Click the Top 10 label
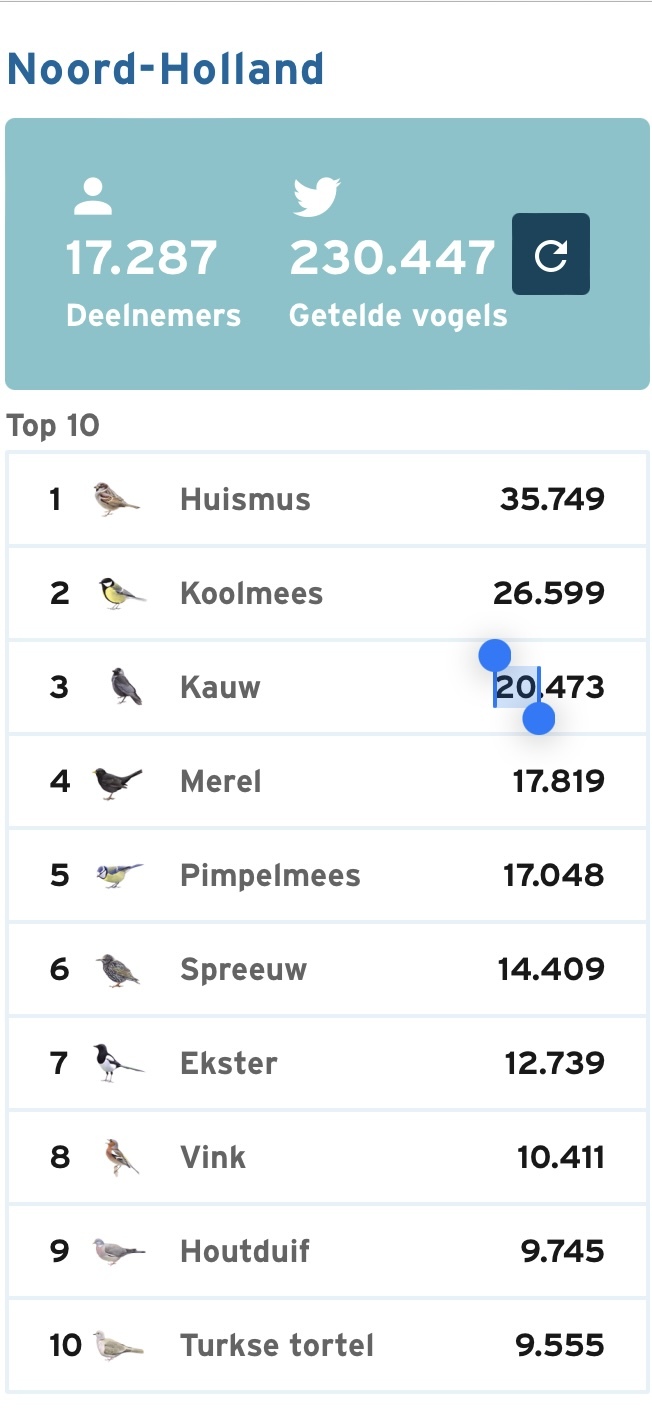 (53, 426)
